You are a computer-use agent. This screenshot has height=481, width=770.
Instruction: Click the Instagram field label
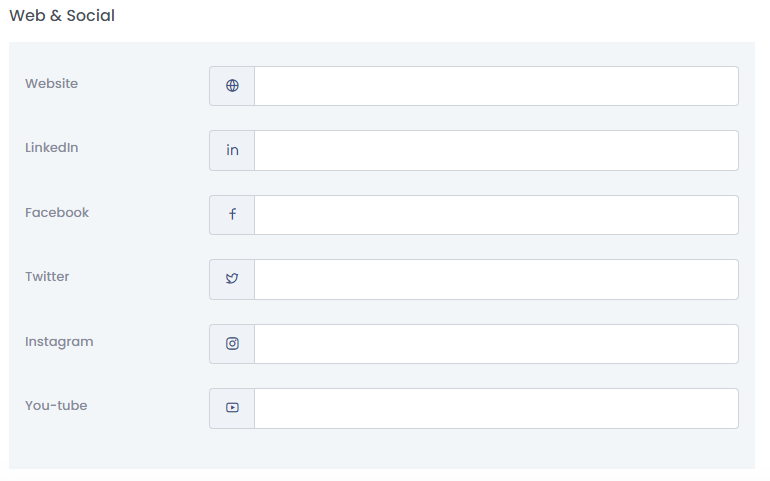(x=59, y=342)
